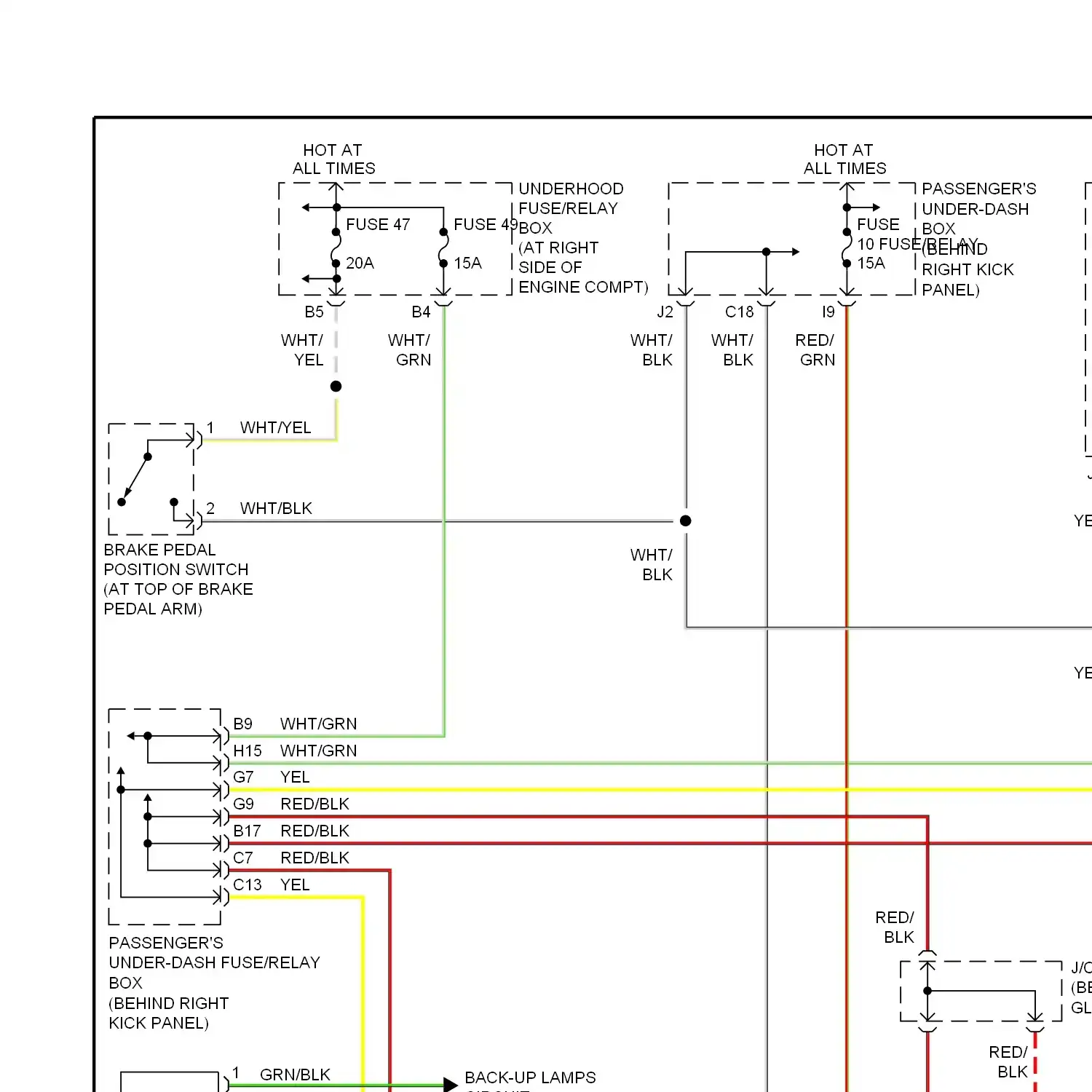1092x1092 pixels.
Task: Click the brake pedal switch symbol
Action: point(151,479)
